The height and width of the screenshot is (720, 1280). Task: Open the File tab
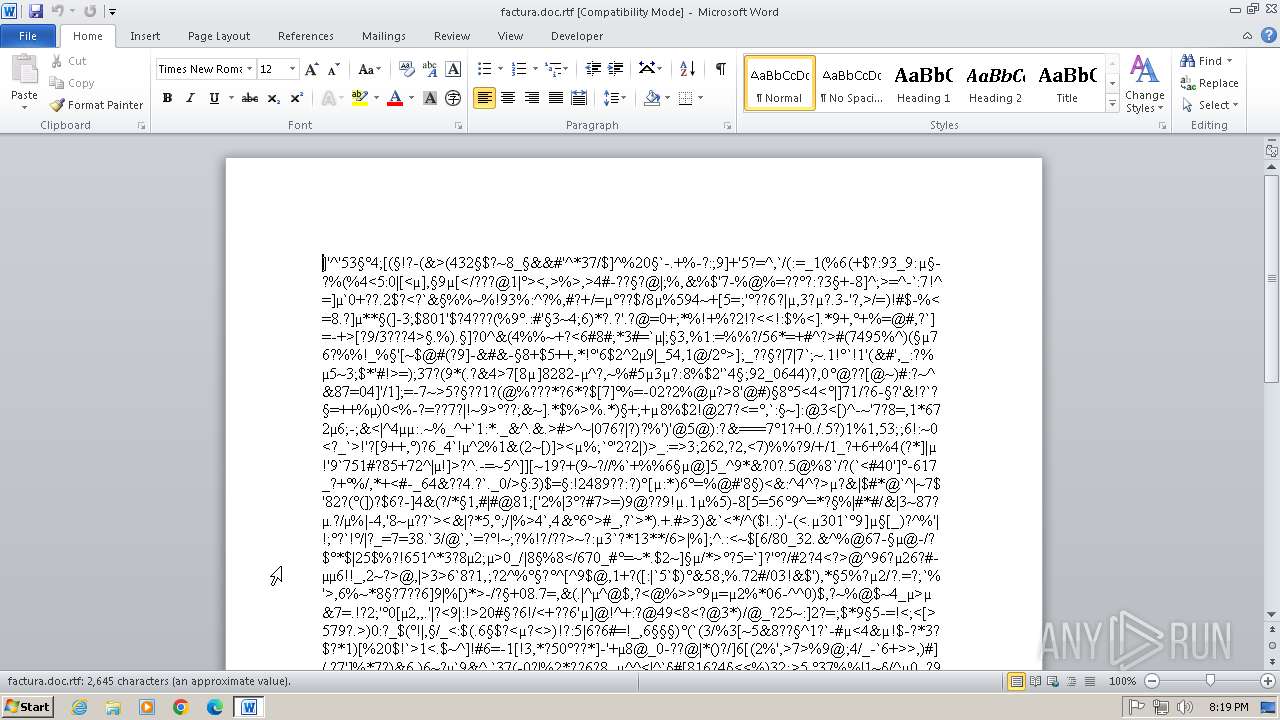coord(28,36)
